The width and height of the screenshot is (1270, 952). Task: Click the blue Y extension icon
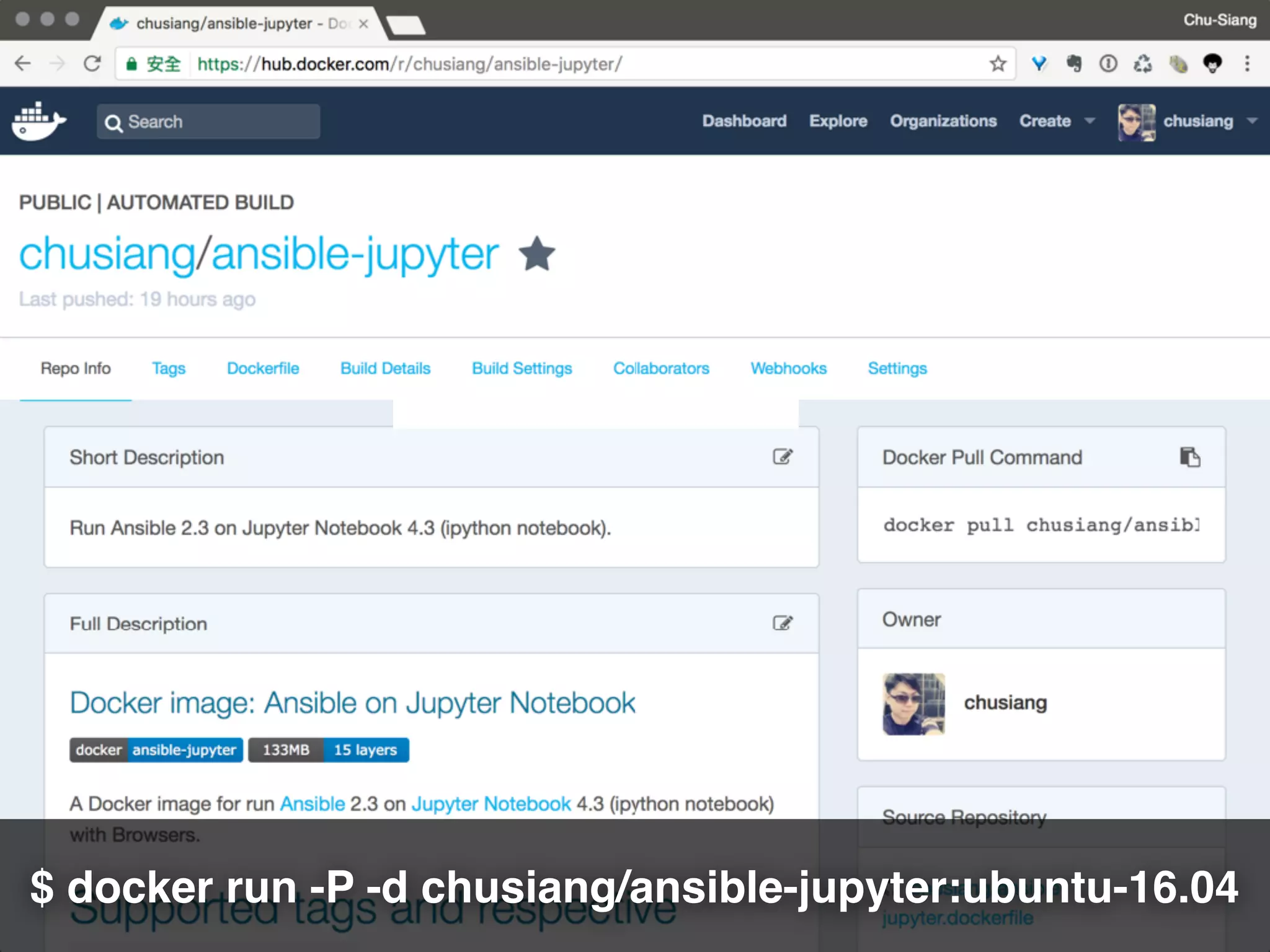(1039, 63)
